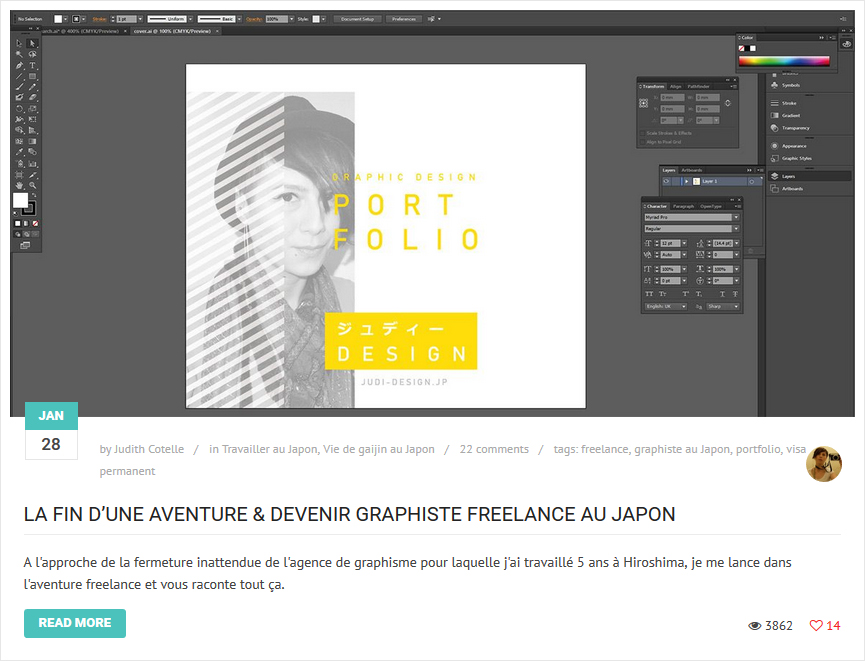This screenshot has width=865, height=661.
Task: Enable Align to Pixel Grid checkbox
Action: (x=642, y=142)
